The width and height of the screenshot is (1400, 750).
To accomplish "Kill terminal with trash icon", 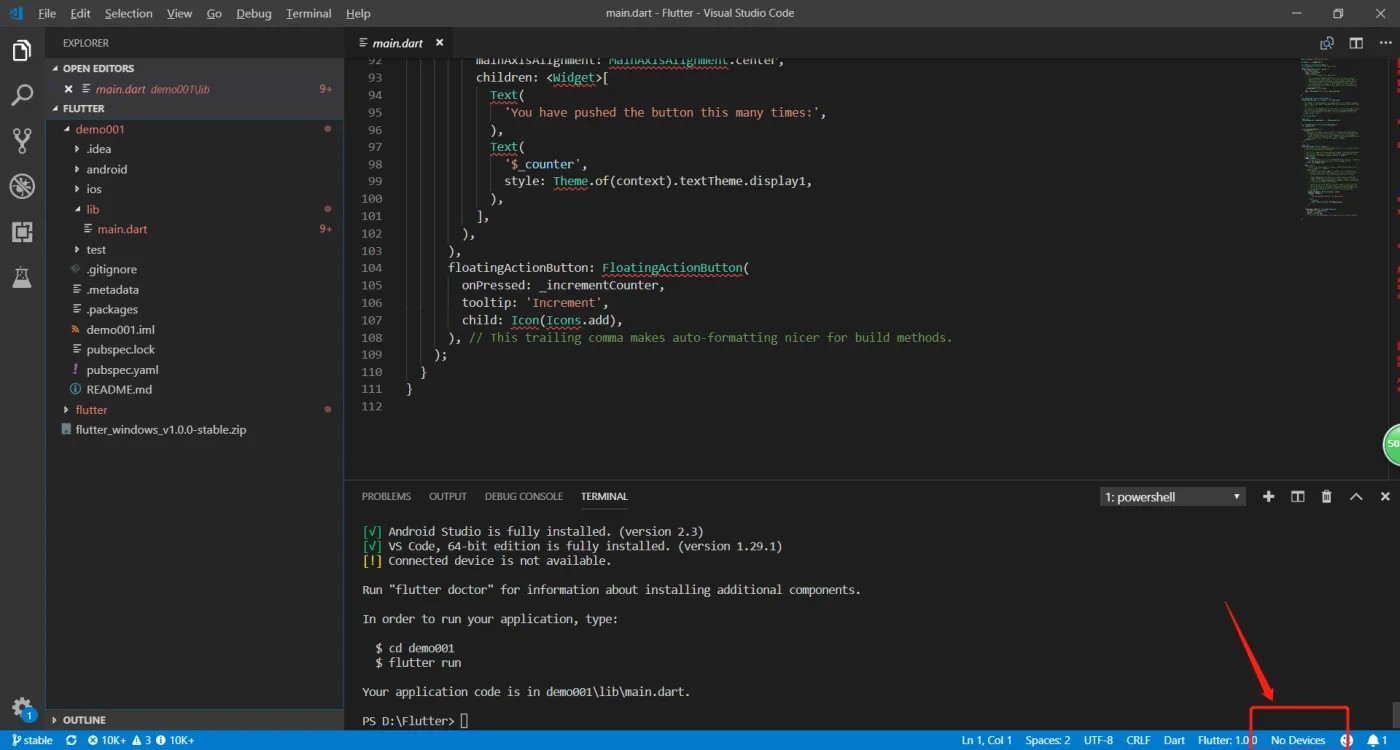I will coord(1327,497).
